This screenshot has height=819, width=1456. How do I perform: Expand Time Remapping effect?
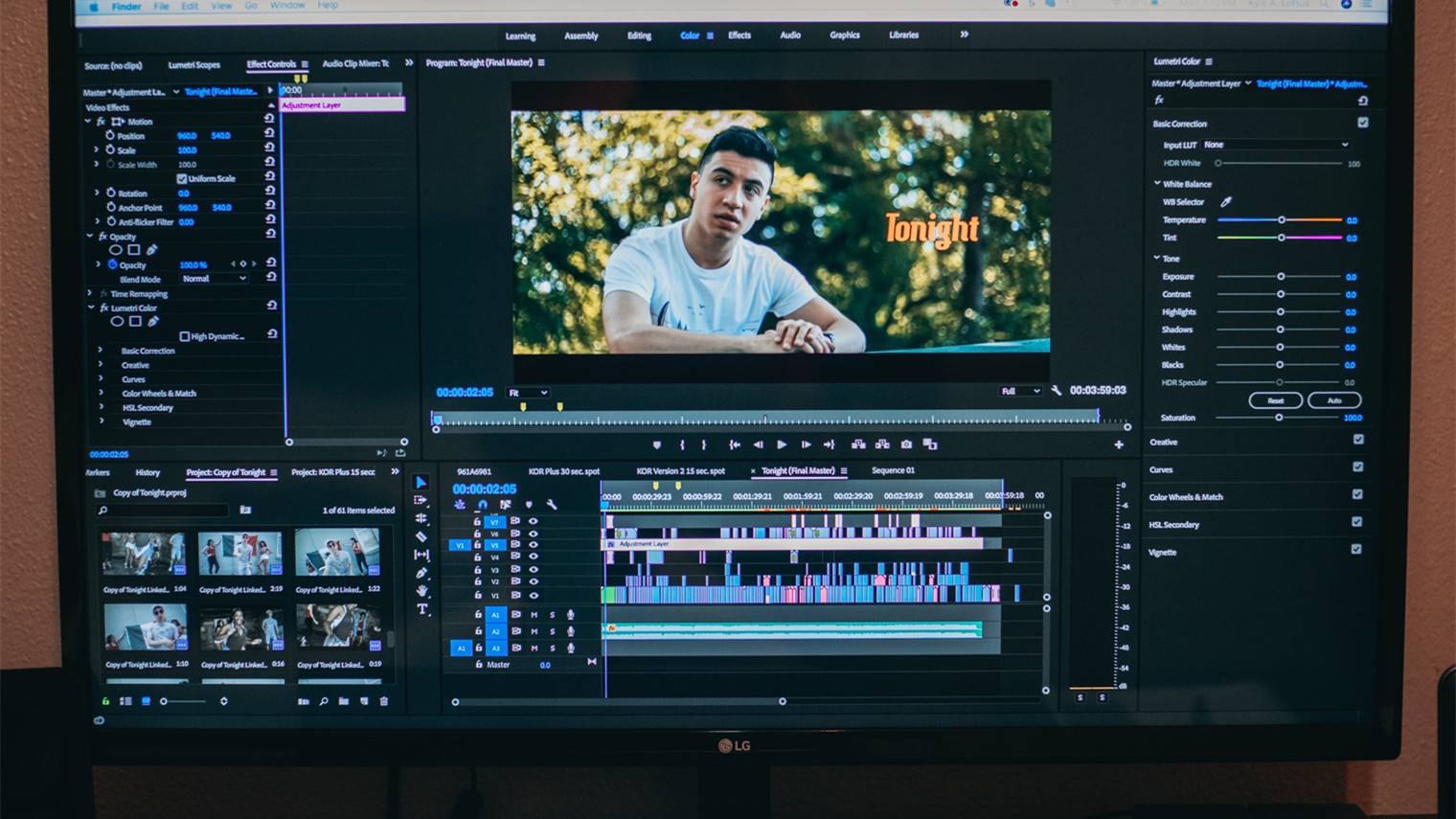tap(90, 293)
